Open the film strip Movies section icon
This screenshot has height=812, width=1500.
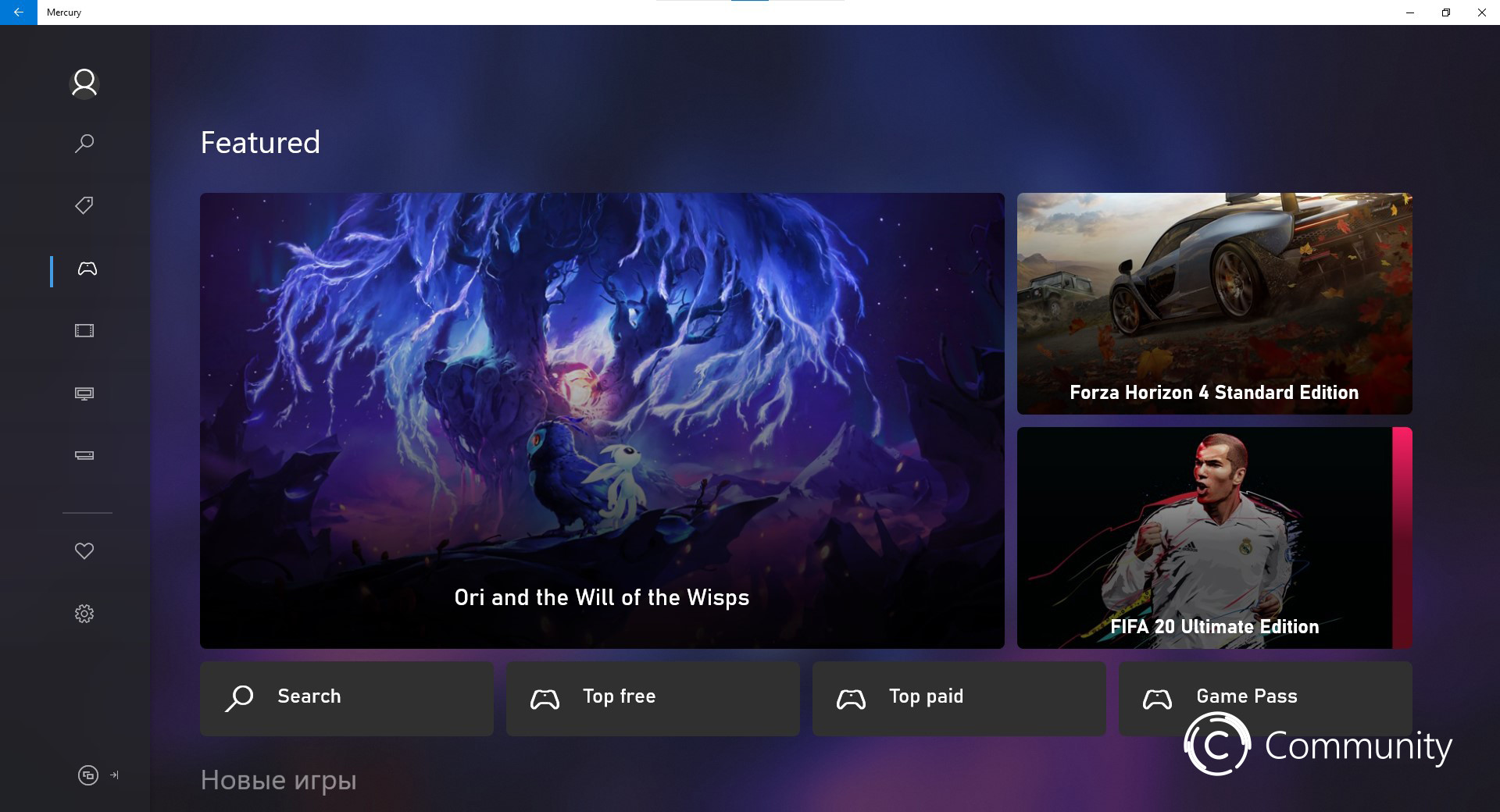[x=84, y=331]
